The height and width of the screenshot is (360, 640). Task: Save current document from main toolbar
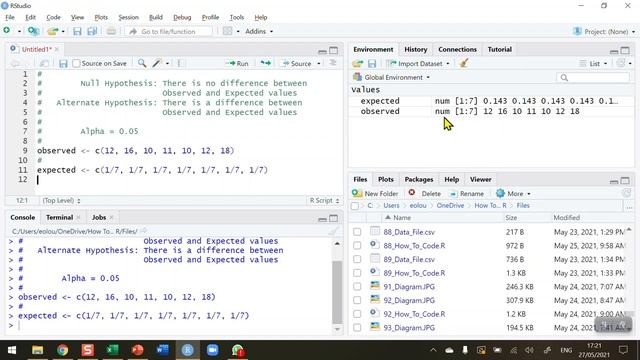[x=77, y=31]
